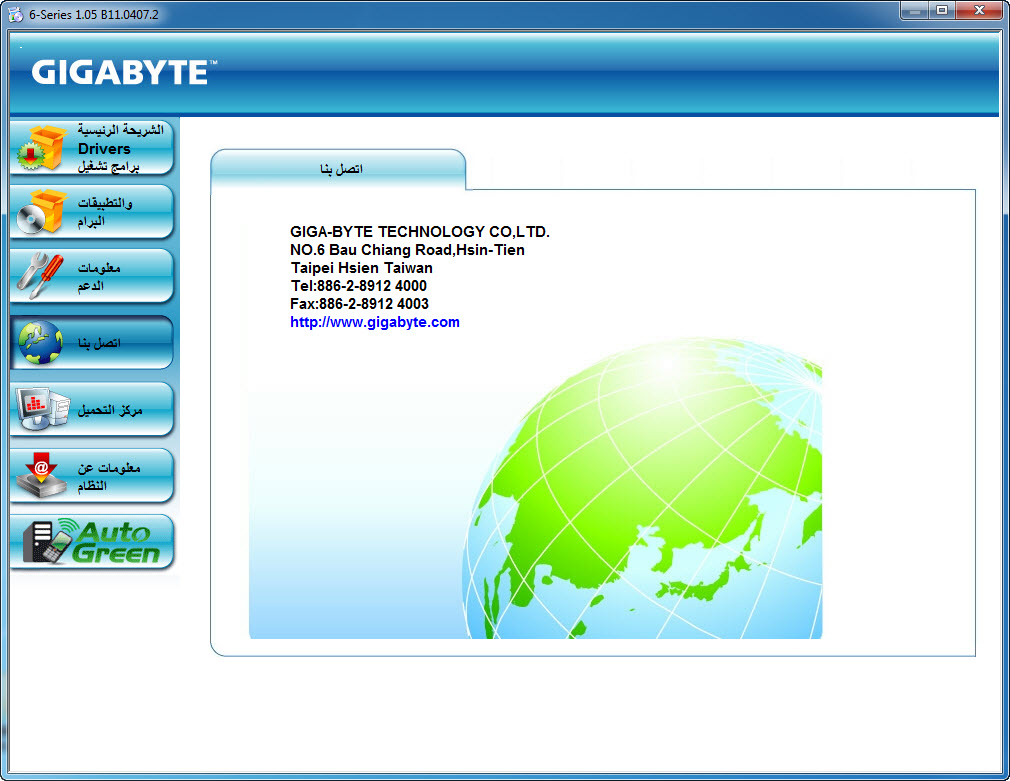The height and width of the screenshot is (781, 1010).
Task: Launch the Auto Green button
Action: coord(92,542)
